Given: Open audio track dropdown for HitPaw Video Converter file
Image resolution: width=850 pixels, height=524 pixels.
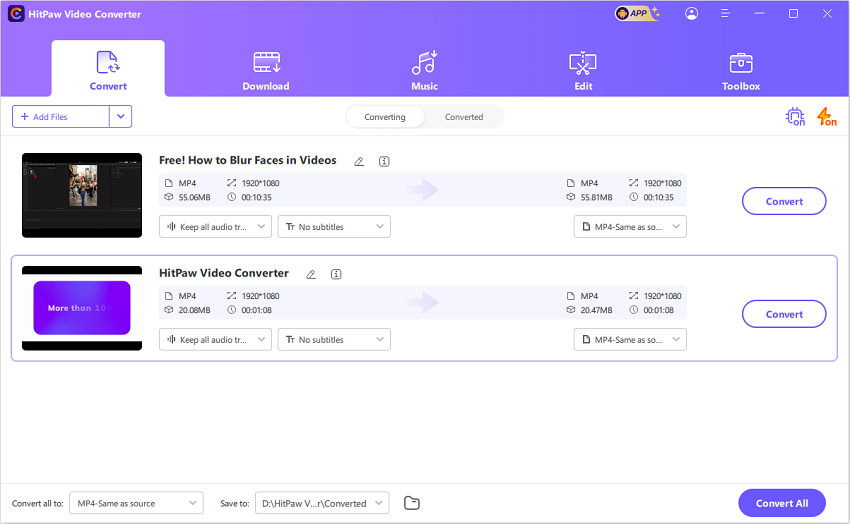Looking at the screenshot, I should pyautogui.click(x=215, y=339).
